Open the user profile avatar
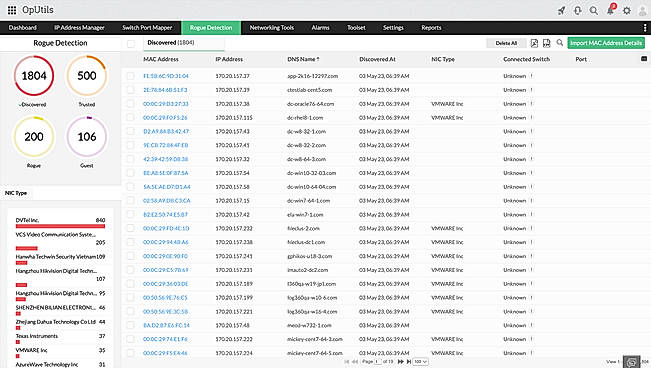Image resolution: width=651 pixels, height=368 pixels. click(x=642, y=10)
